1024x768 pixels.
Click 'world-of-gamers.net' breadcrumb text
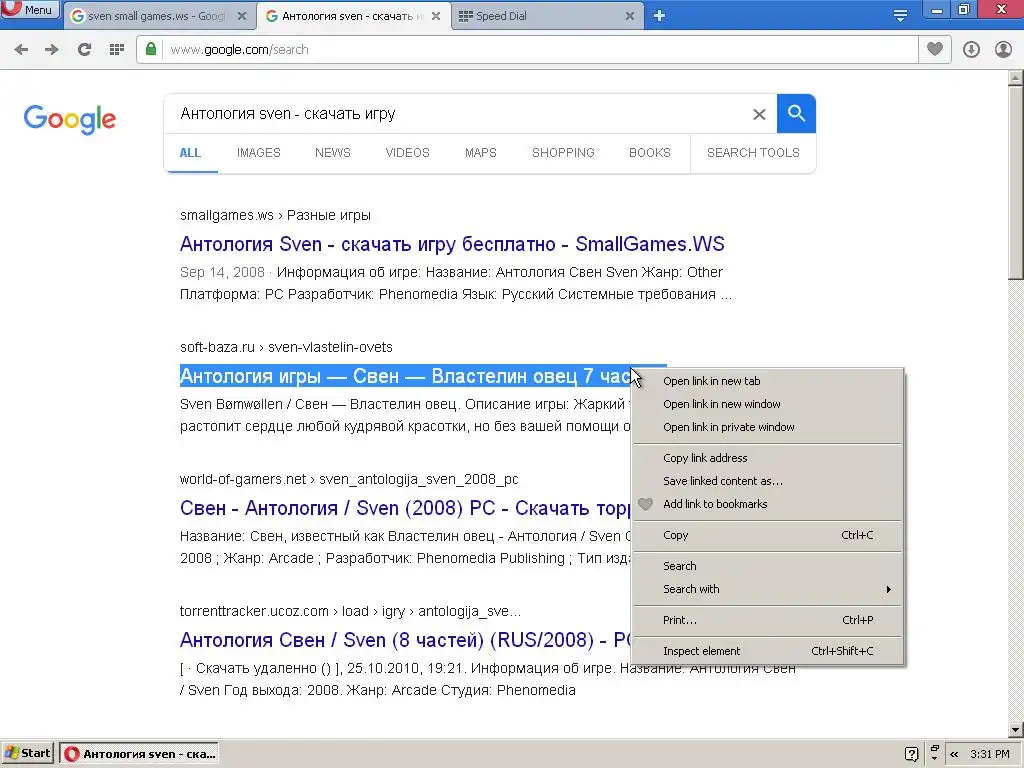(243, 479)
